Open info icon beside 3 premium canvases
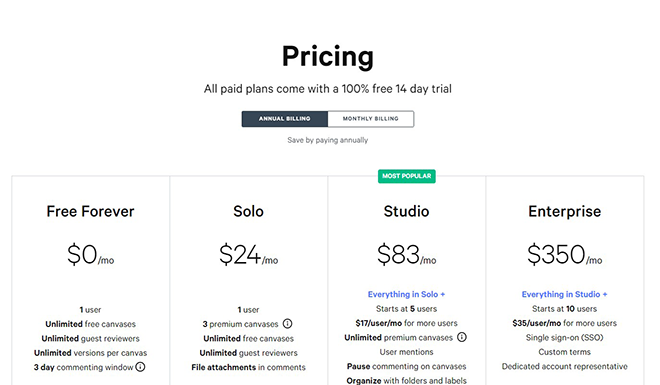Image resolution: width=660 pixels, height=385 pixels. pos(287,324)
